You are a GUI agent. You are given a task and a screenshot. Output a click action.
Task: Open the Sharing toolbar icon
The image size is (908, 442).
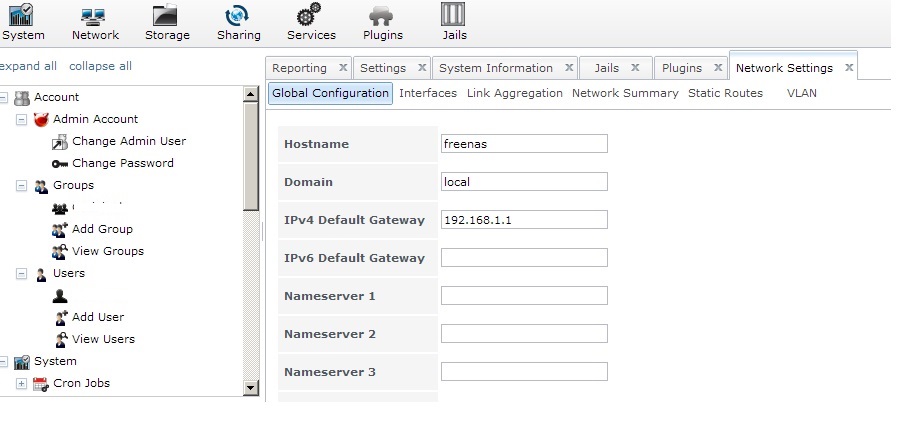point(237,16)
